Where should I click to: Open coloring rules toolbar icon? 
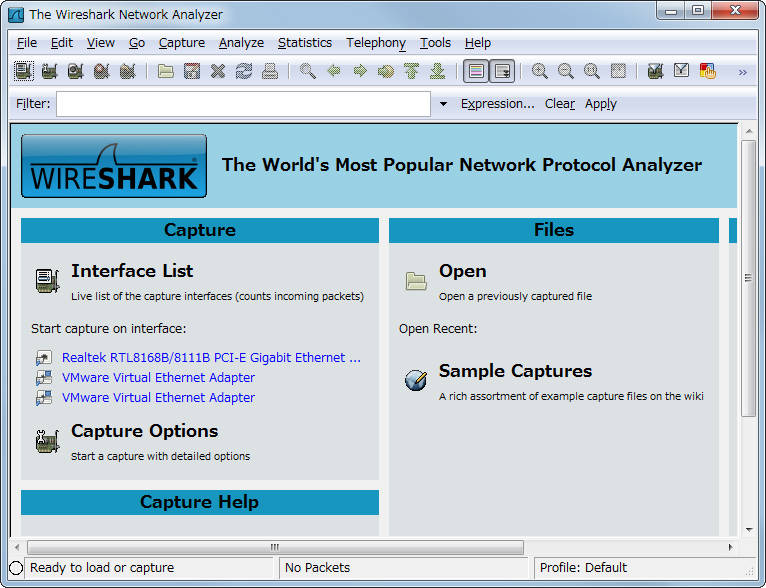707,71
